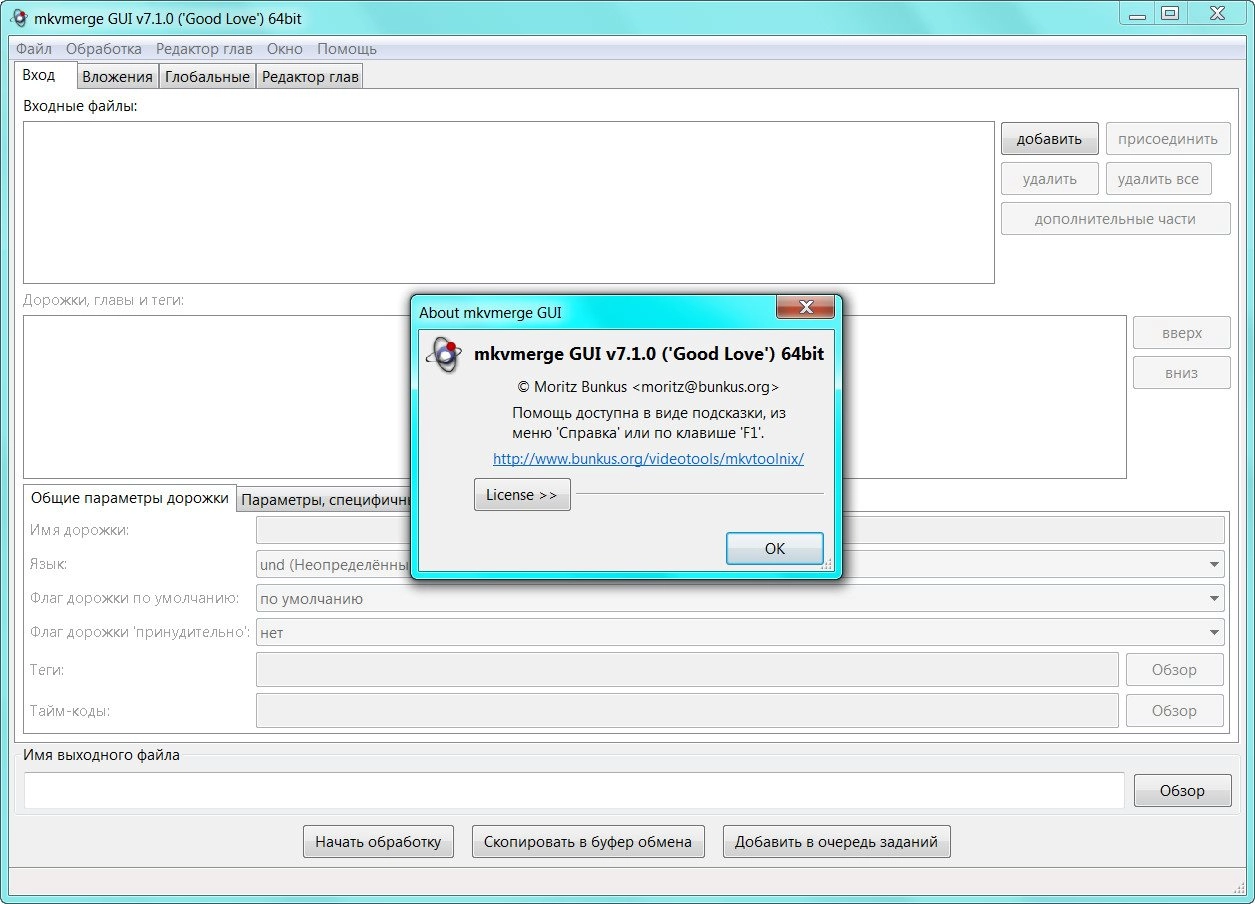Click the About dialog version heading text
The height and width of the screenshot is (904, 1255).
649,354
